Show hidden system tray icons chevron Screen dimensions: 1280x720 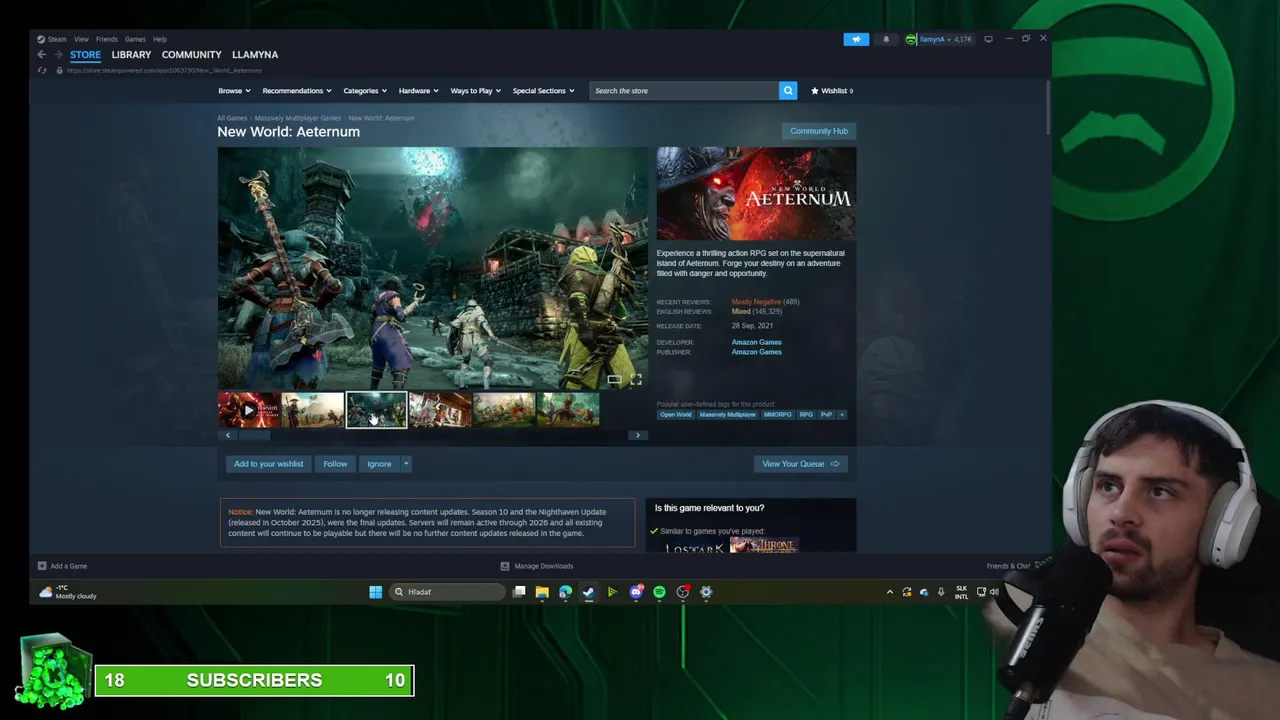tap(890, 592)
